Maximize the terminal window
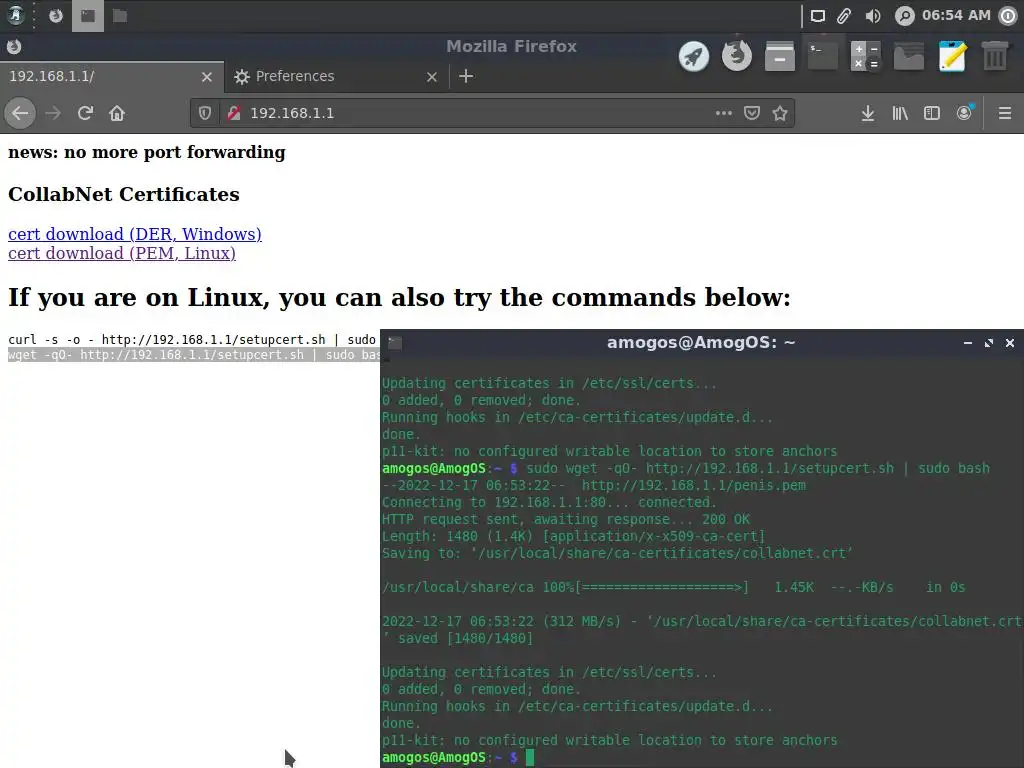The image size is (1024, 768). [989, 343]
